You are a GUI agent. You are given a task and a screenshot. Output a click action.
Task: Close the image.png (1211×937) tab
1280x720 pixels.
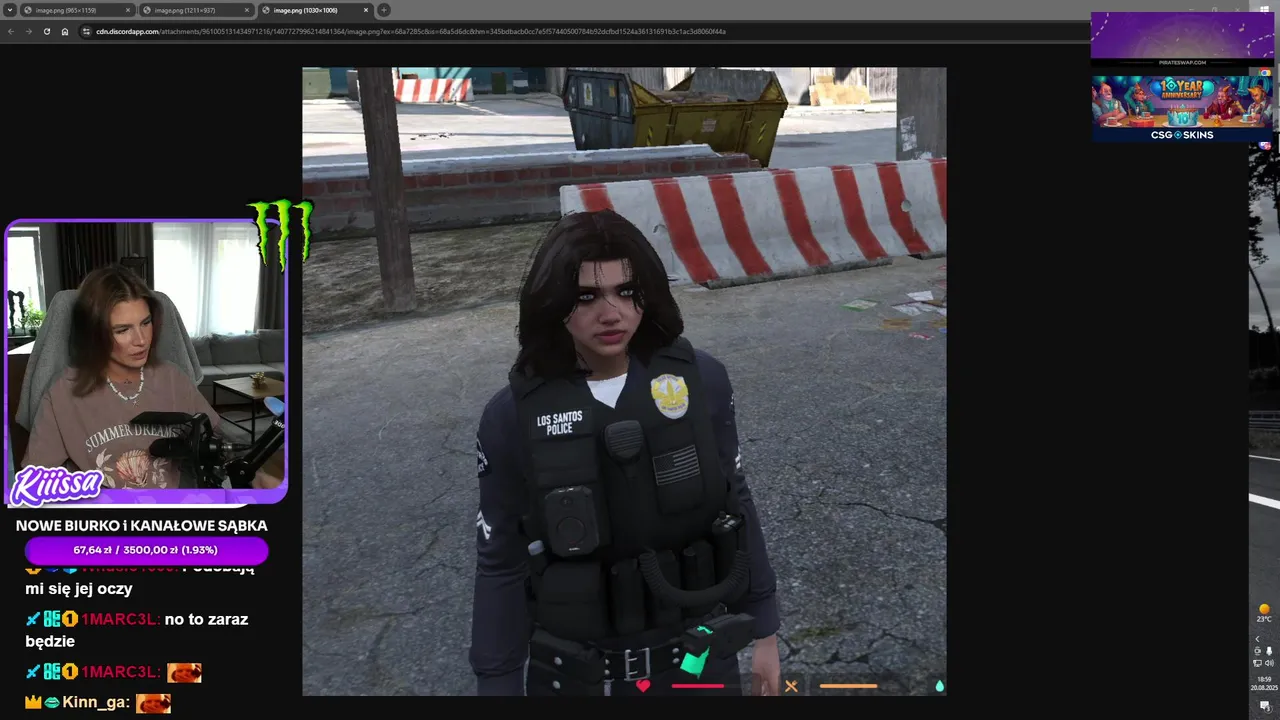pos(247,10)
